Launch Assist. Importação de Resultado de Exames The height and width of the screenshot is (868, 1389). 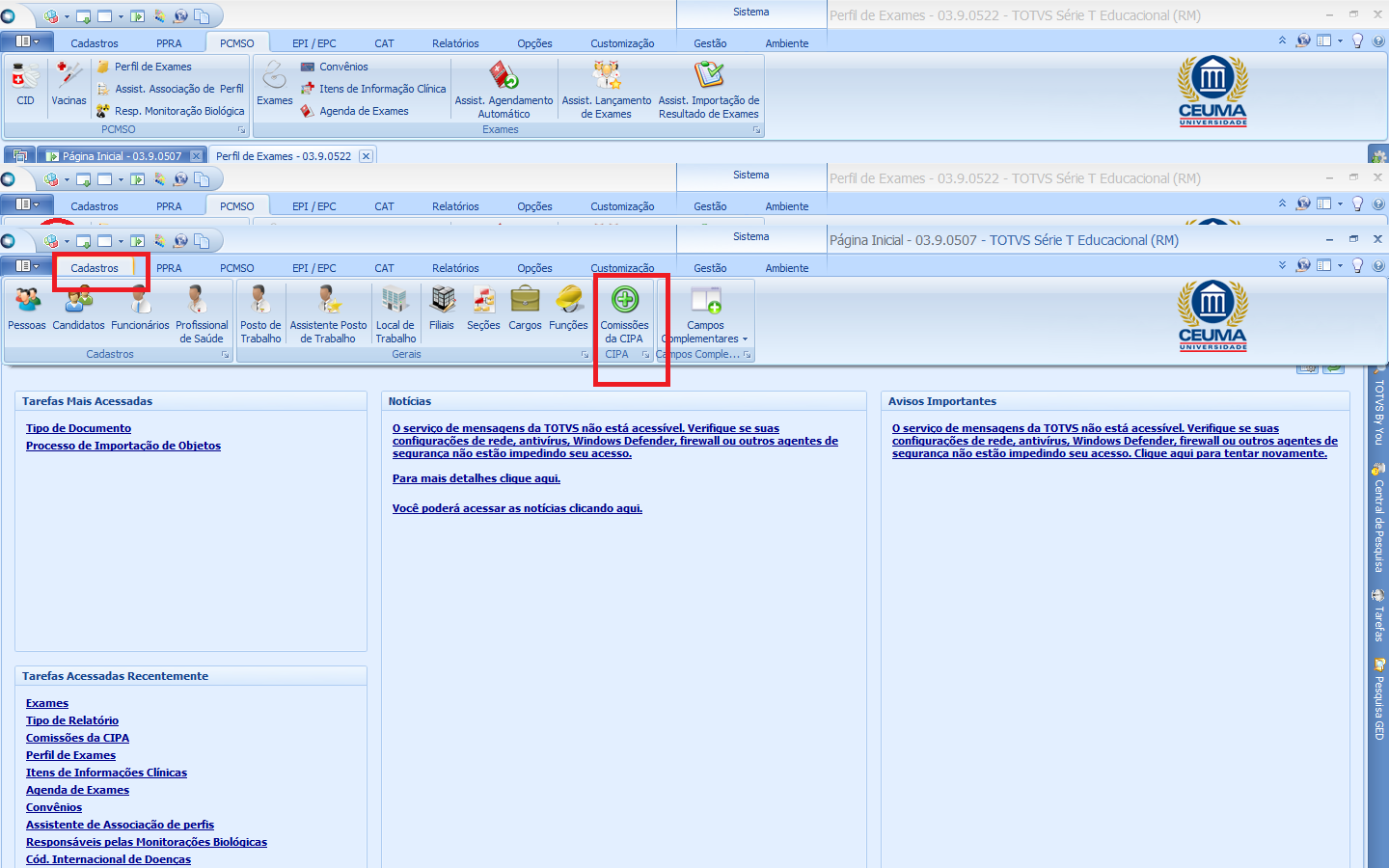pos(709,90)
